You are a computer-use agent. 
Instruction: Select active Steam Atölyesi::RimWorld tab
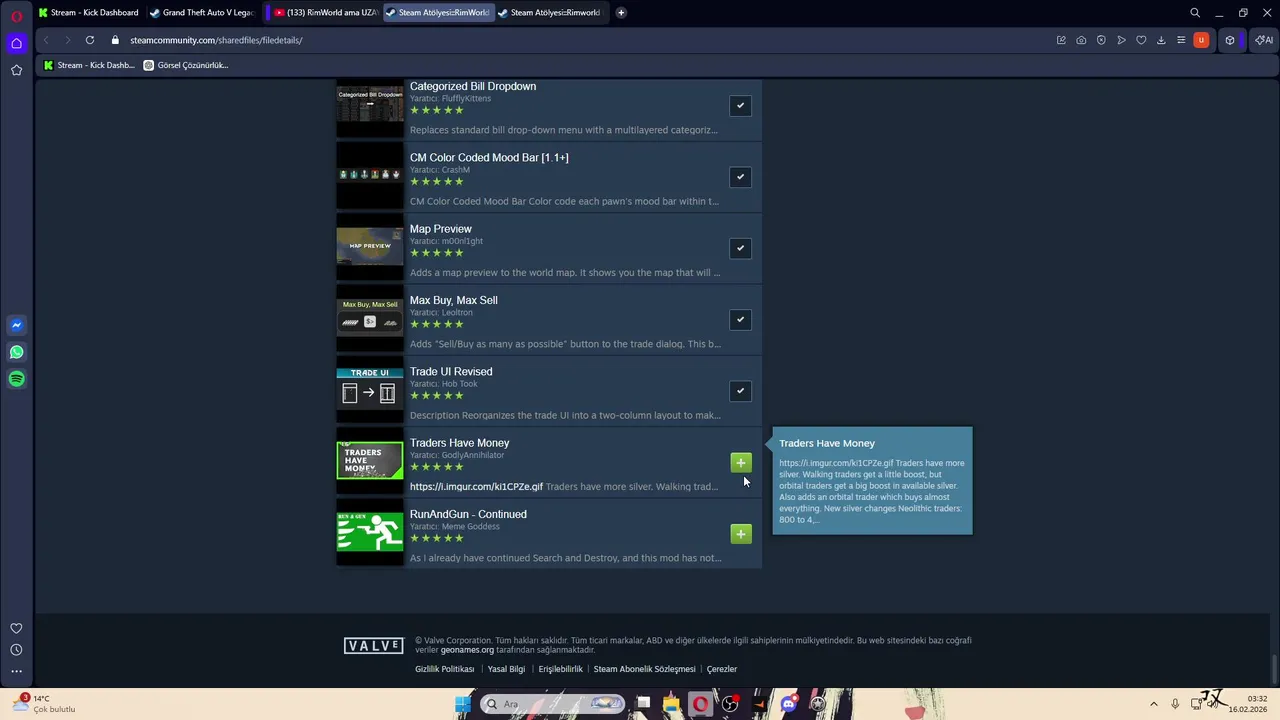(438, 13)
